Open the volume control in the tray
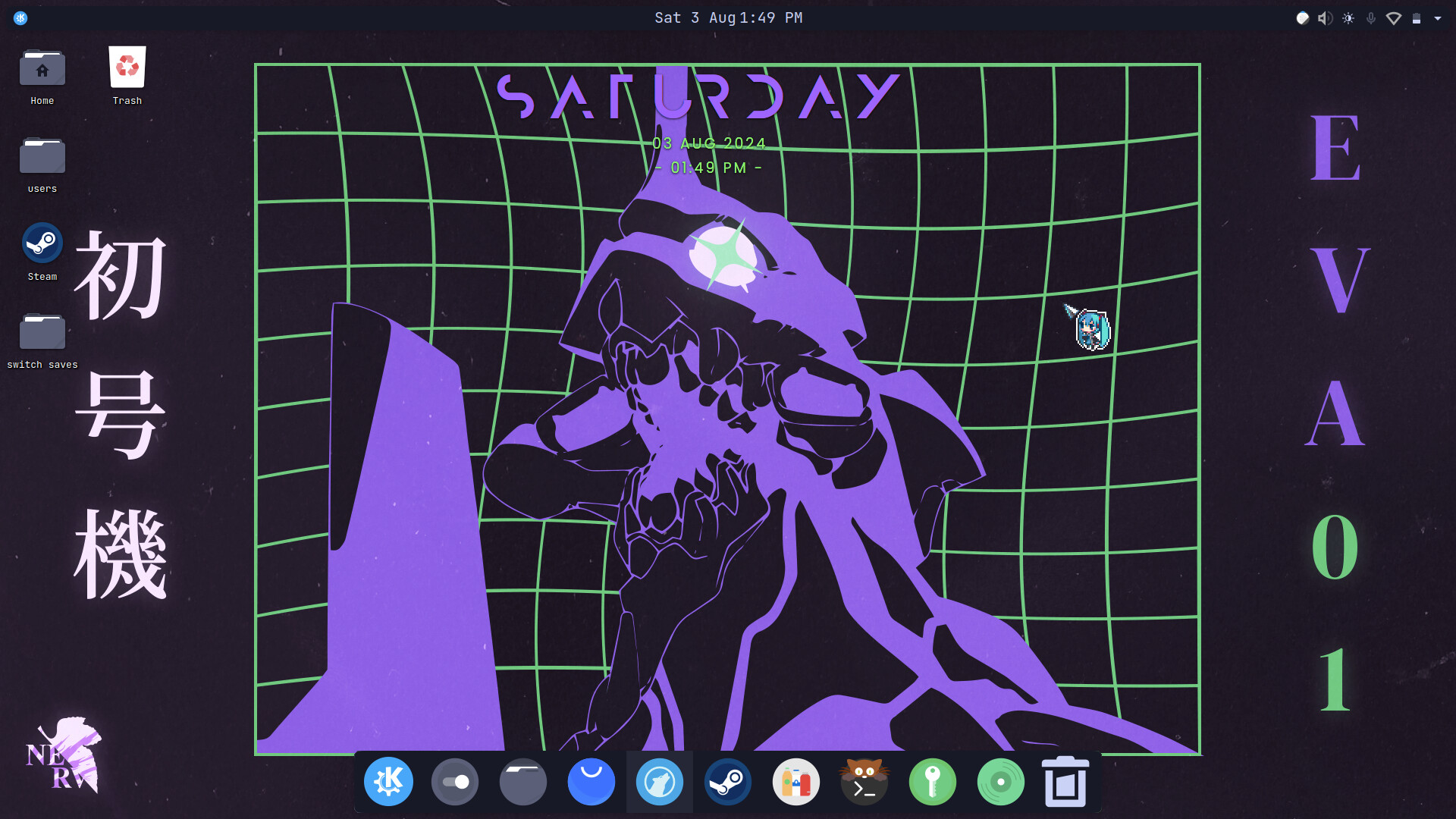The width and height of the screenshot is (1456, 819). click(1325, 18)
